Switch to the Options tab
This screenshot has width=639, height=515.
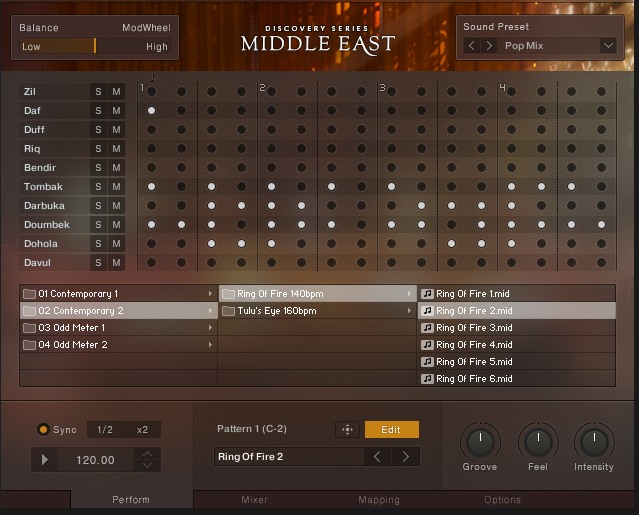502,500
